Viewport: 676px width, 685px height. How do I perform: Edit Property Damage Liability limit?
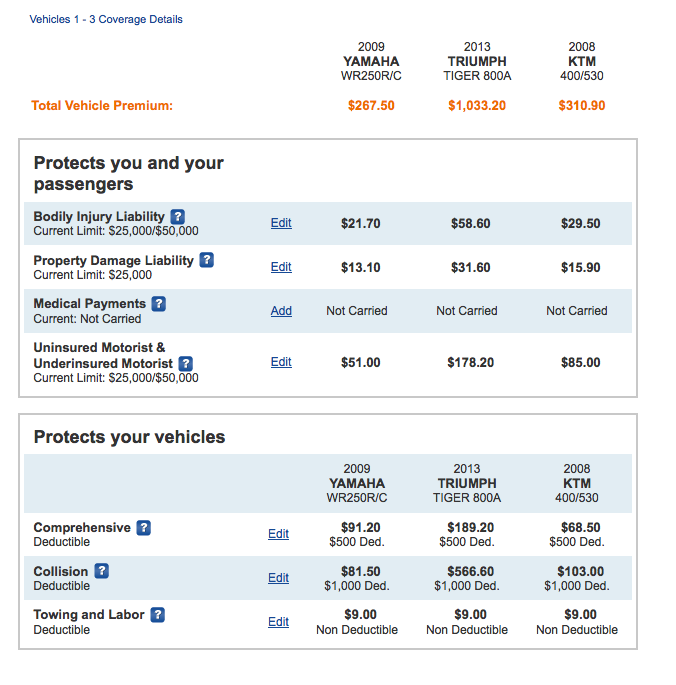[x=281, y=267]
